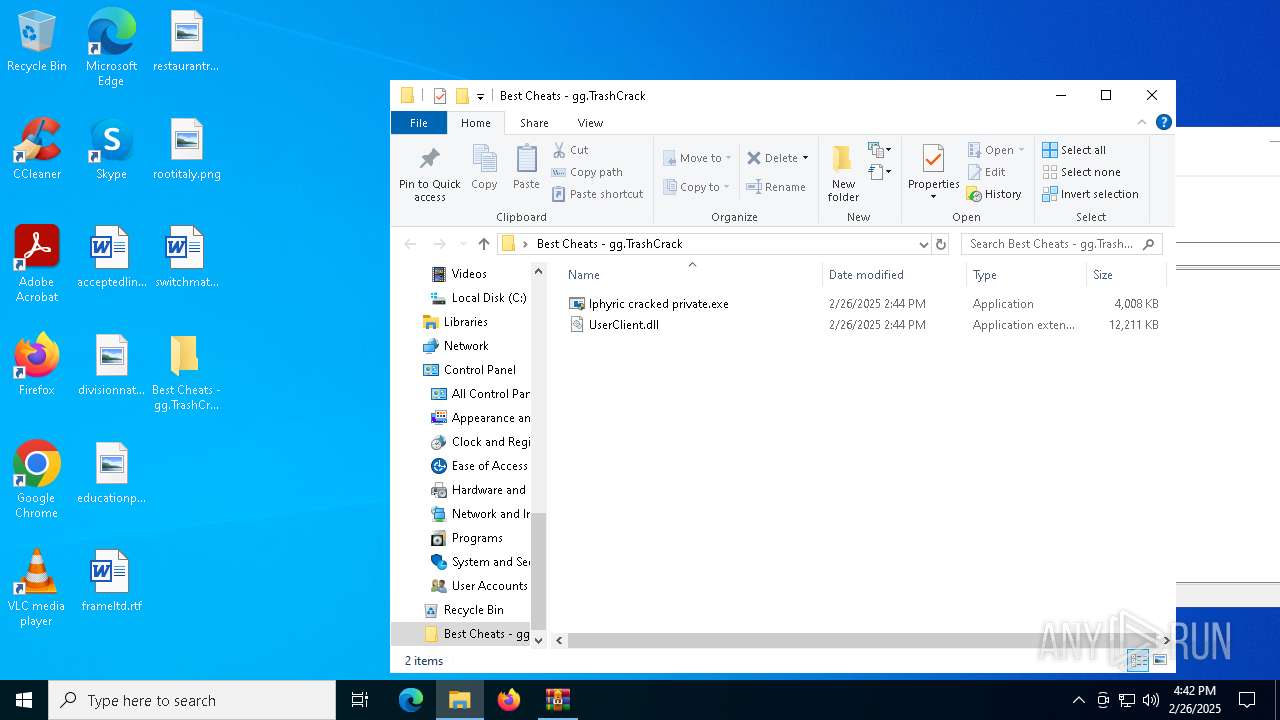The height and width of the screenshot is (720, 1280).
Task: Click Rename in Organize group
Action: [776, 187]
